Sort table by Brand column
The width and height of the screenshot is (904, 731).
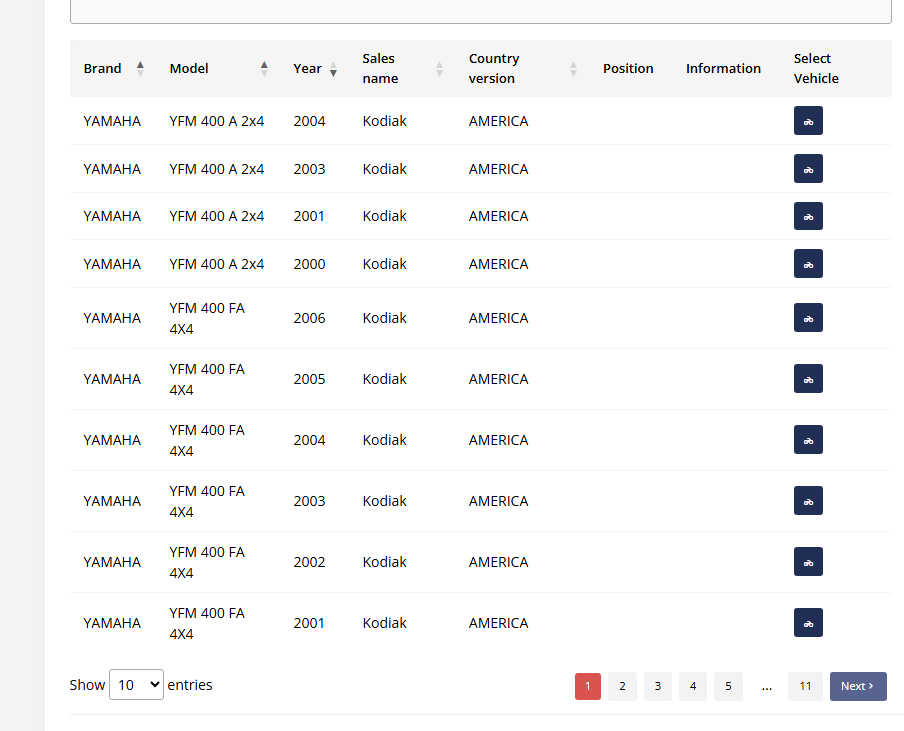113,69
